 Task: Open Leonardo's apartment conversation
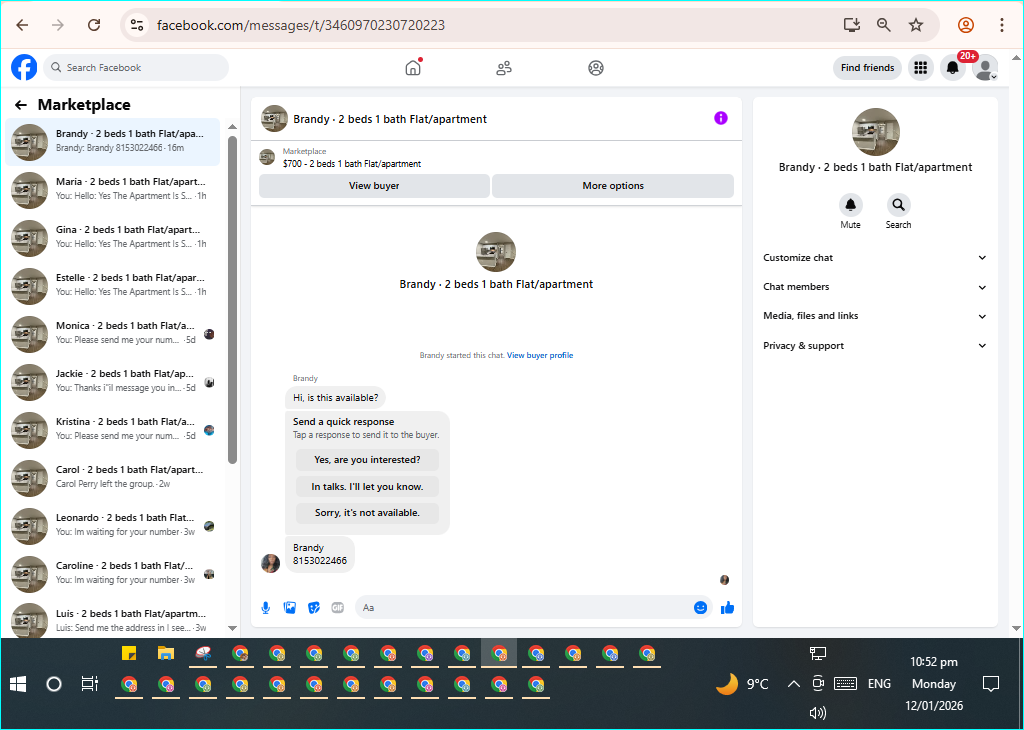pos(112,526)
